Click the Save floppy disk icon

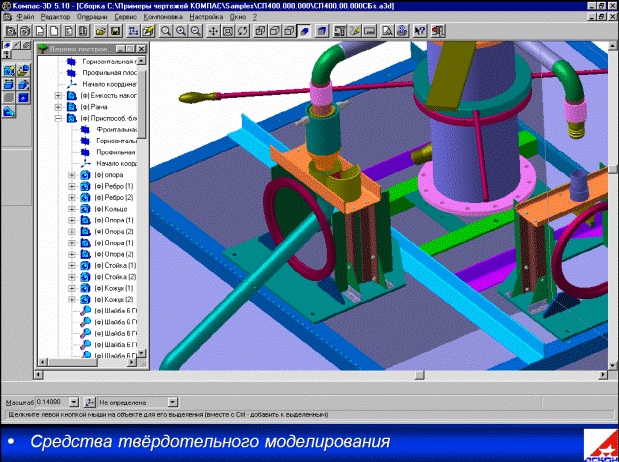[x=115, y=31]
